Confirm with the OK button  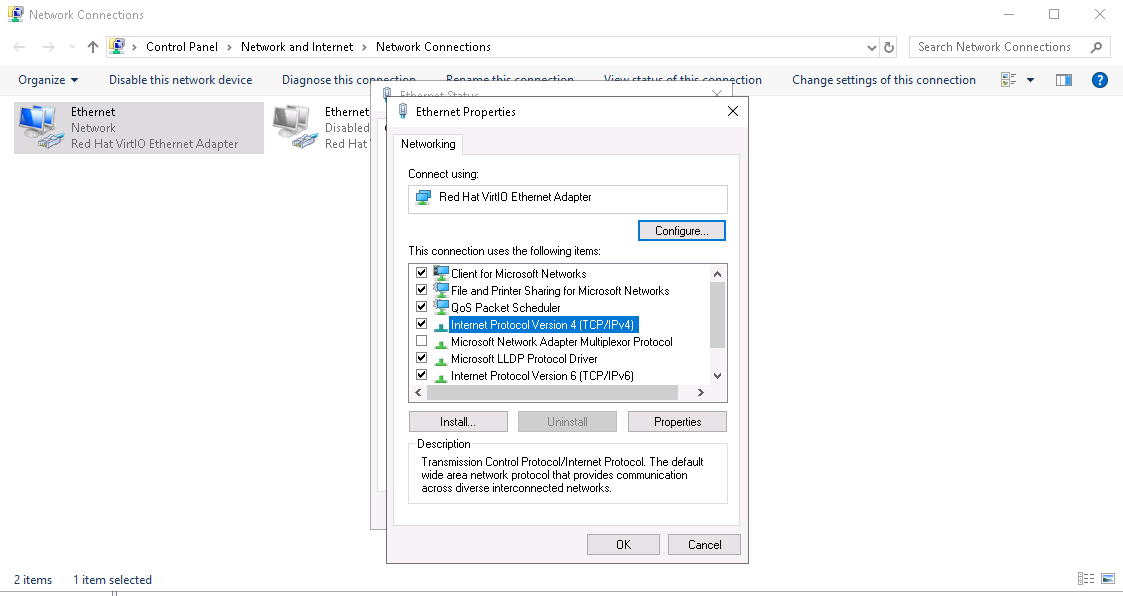coord(624,544)
